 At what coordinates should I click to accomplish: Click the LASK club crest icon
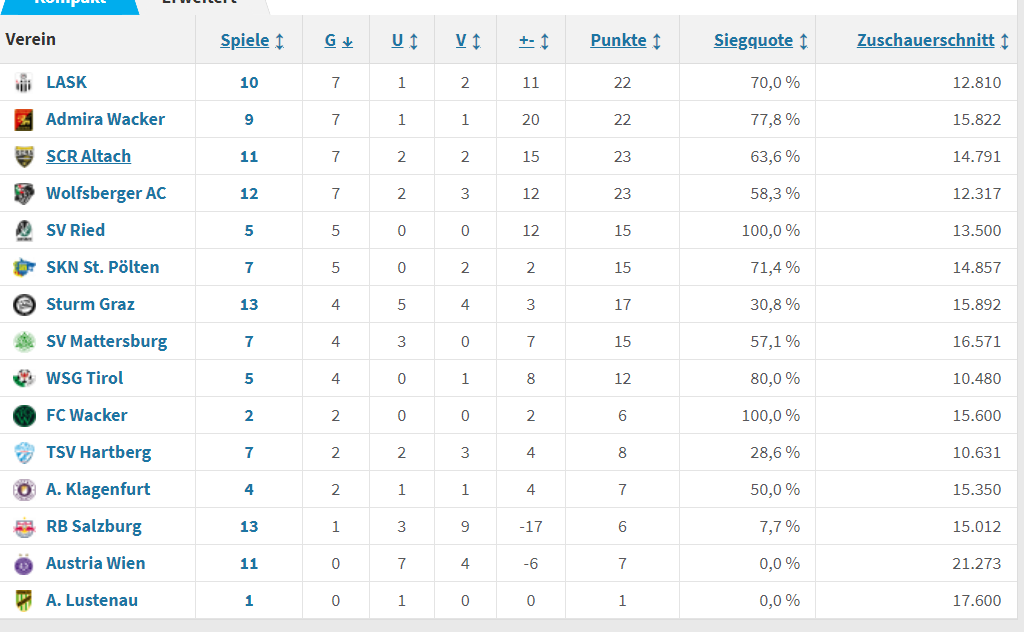coord(24,83)
